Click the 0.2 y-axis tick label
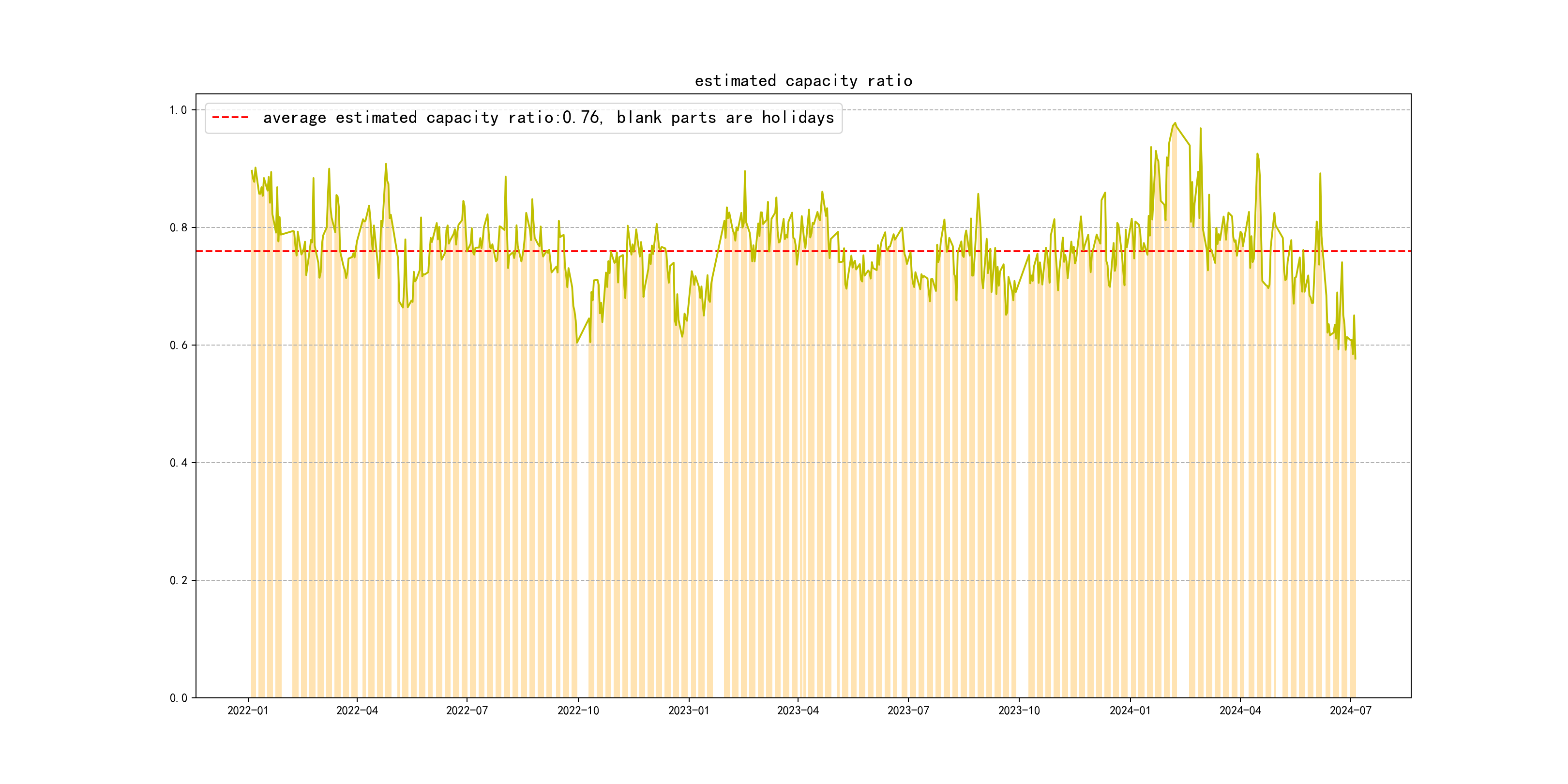Screen dimensions: 1568x784 (178, 580)
